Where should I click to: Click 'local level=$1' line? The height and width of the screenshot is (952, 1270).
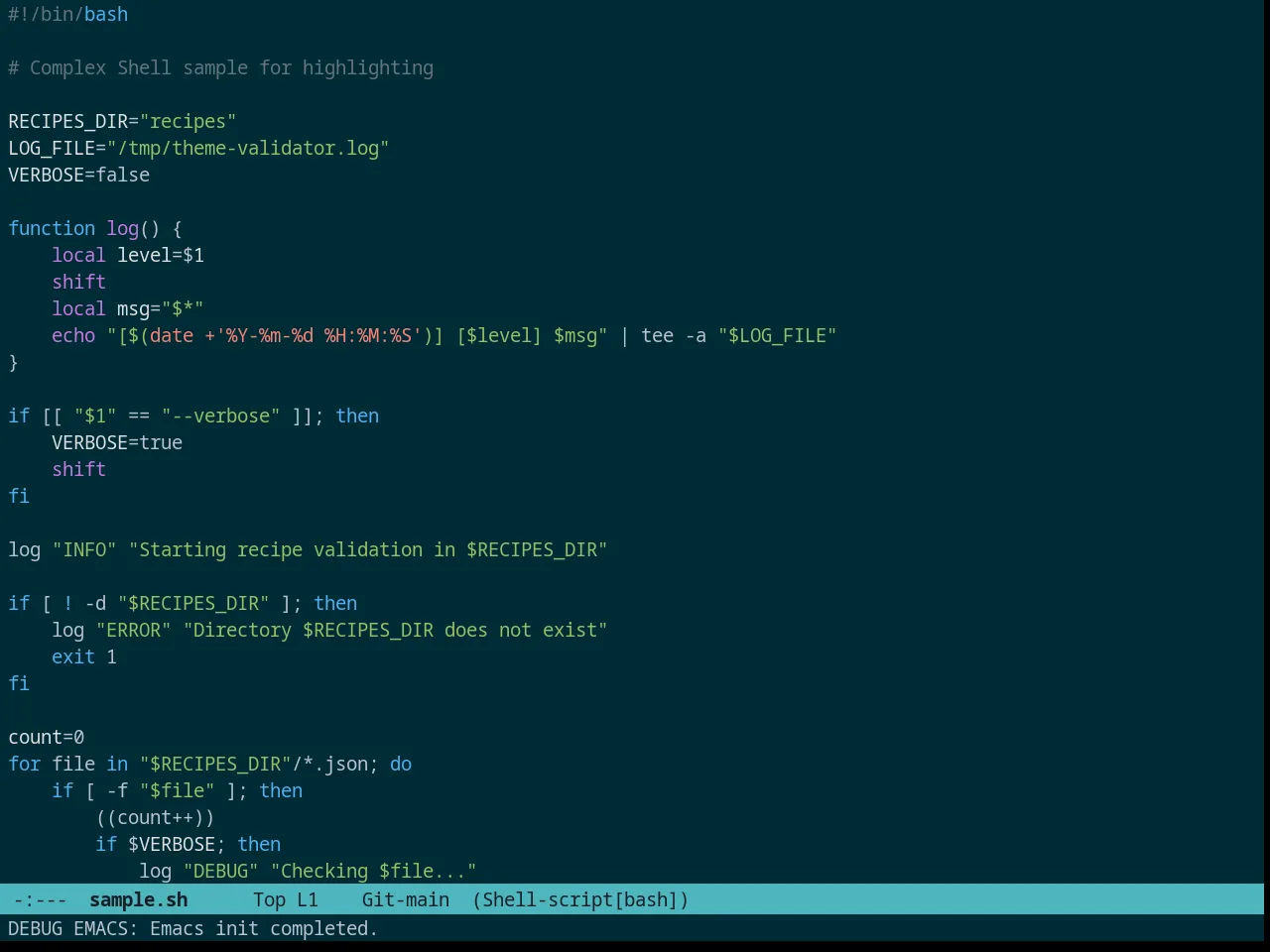point(128,255)
